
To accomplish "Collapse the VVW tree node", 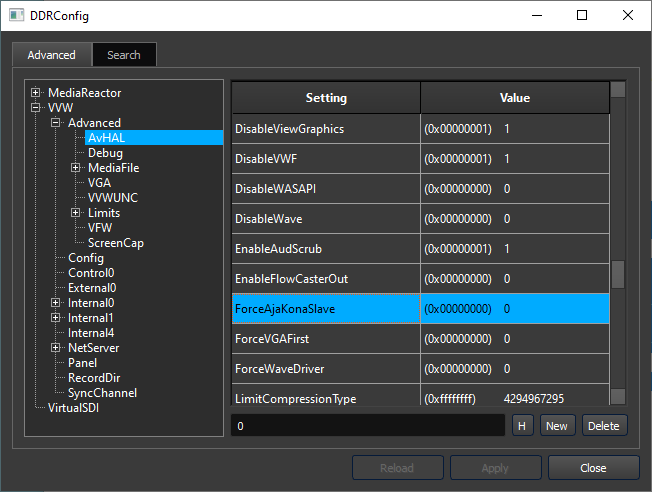I will click(x=36, y=107).
